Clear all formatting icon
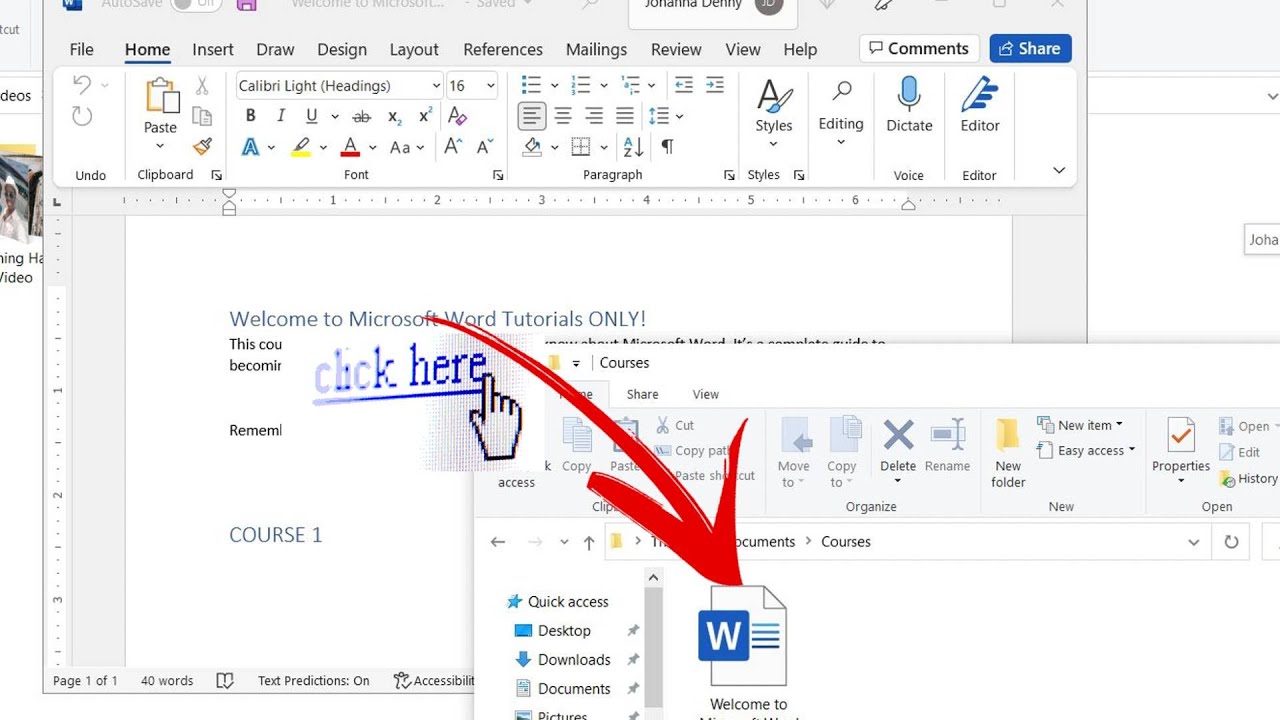 click(x=457, y=116)
